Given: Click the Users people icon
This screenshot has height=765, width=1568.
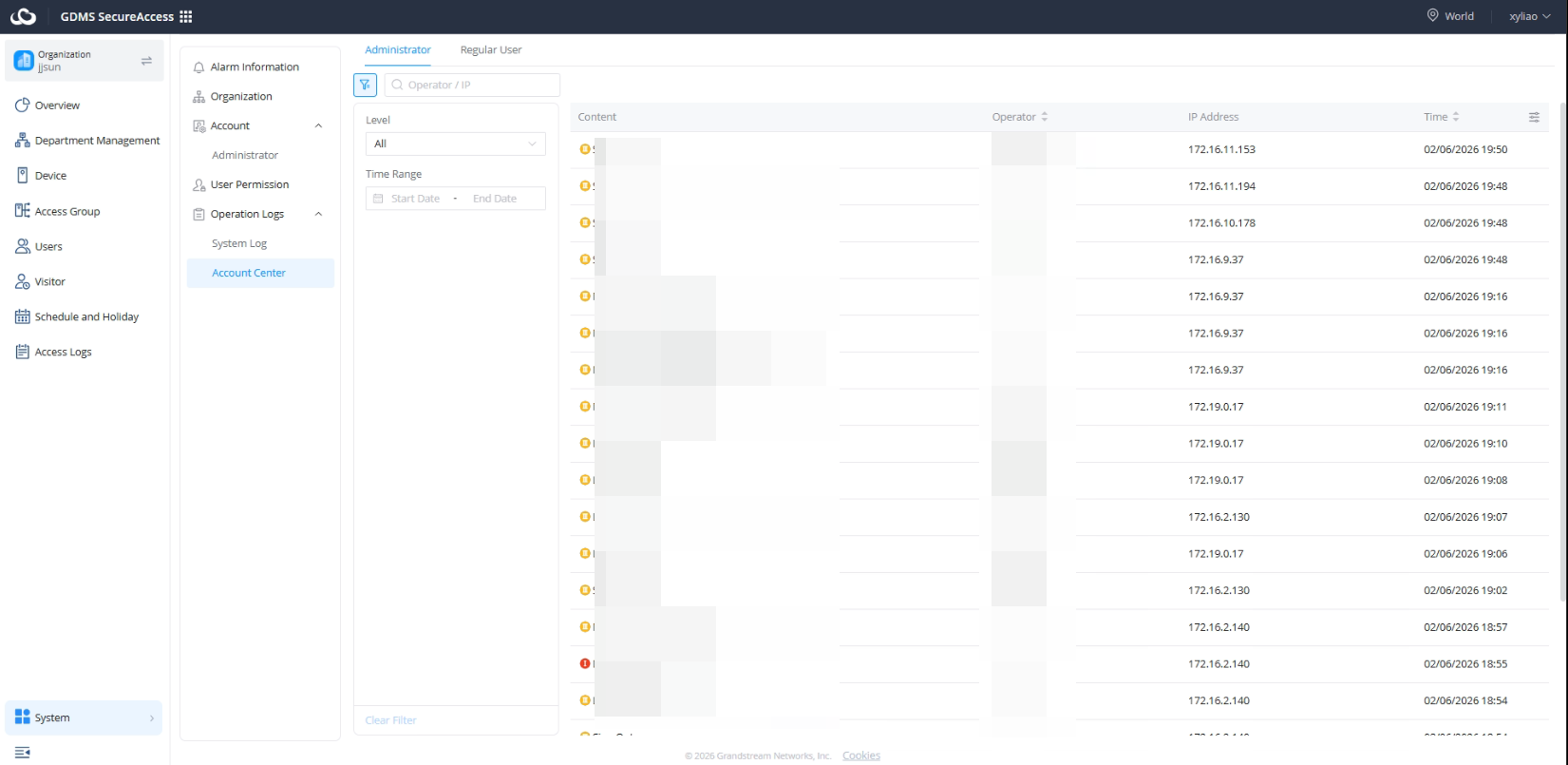Looking at the screenshot, I should [22, 246].
